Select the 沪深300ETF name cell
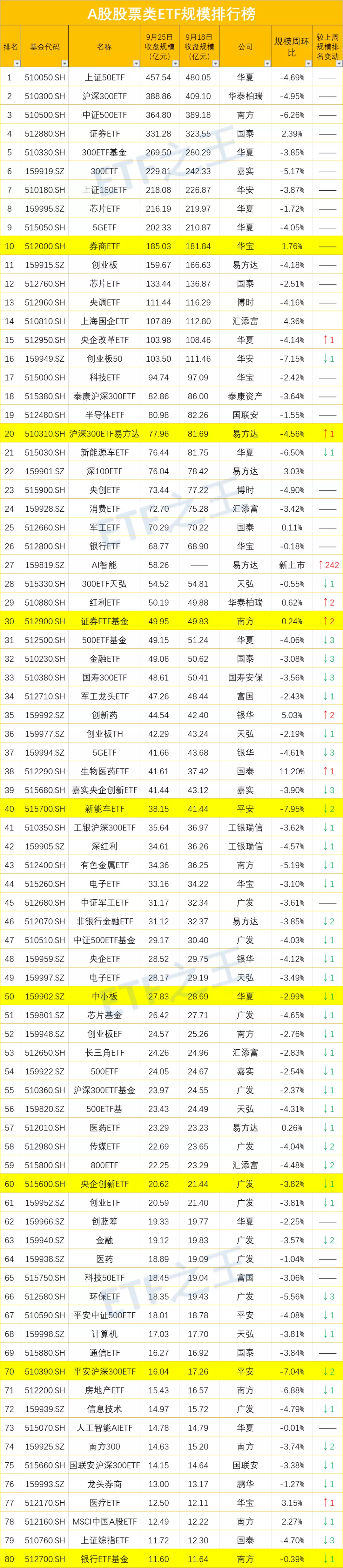 pyautogui.click(x=104, y=96)
